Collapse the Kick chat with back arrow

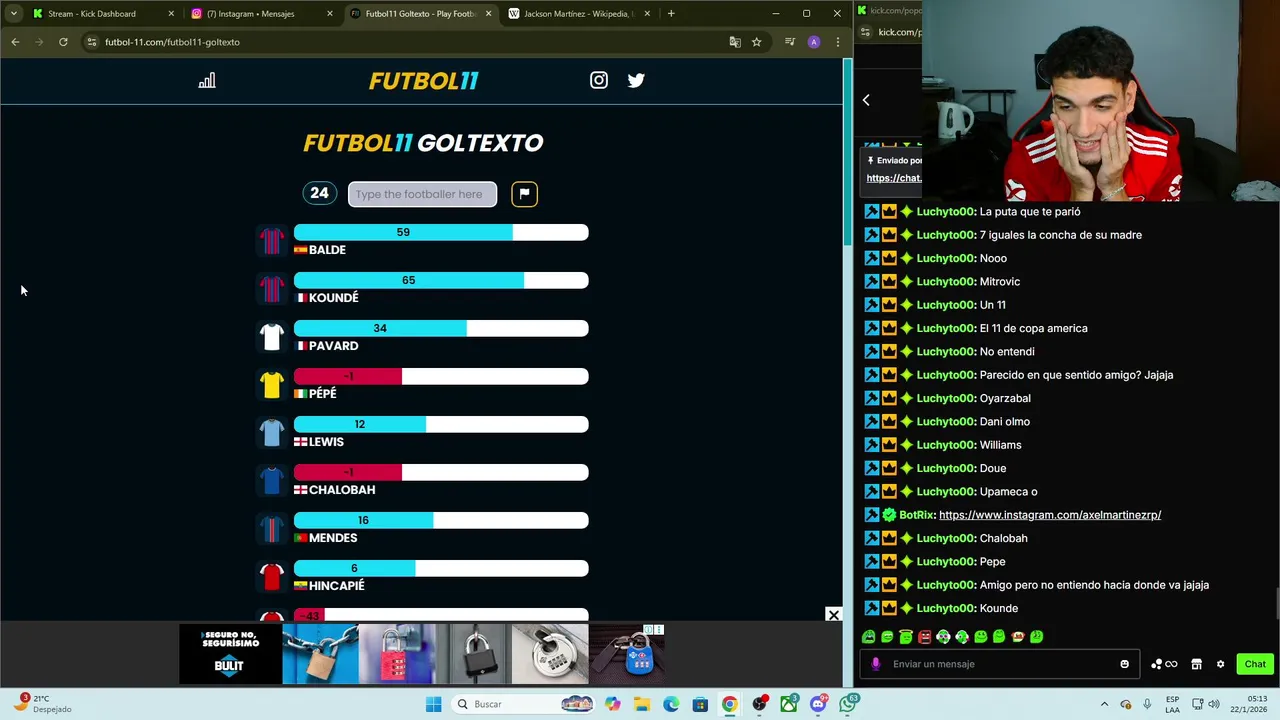point(866,100)
